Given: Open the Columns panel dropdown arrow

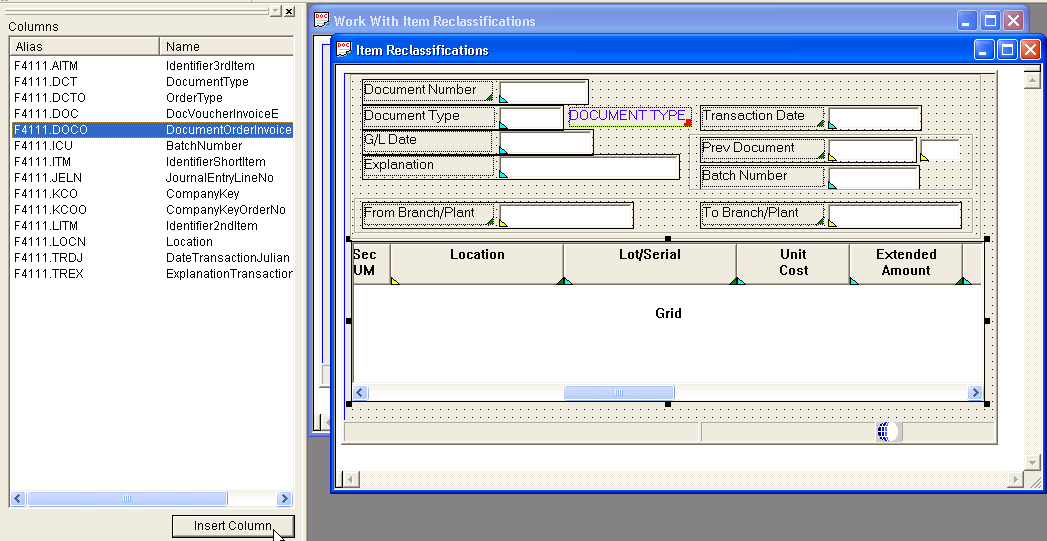Looking at the screenshot, I should (276, 11).
